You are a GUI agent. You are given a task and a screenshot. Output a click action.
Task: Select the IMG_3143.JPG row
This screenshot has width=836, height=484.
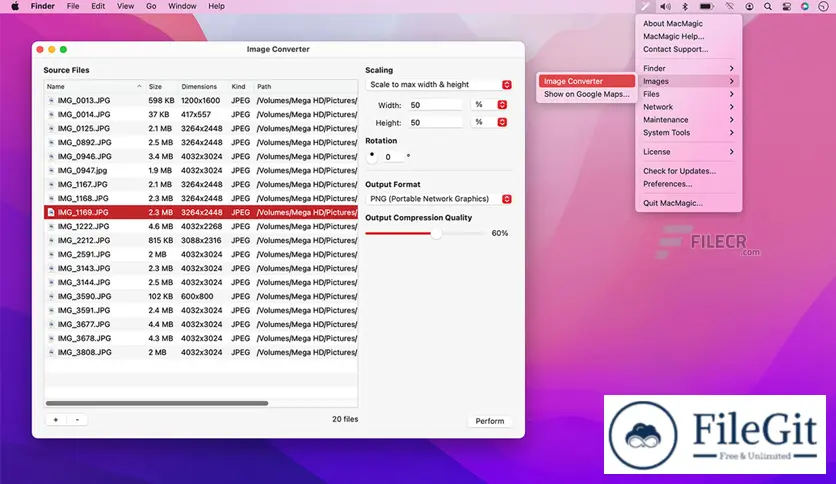pyautogui.click(x=200, y=268)
